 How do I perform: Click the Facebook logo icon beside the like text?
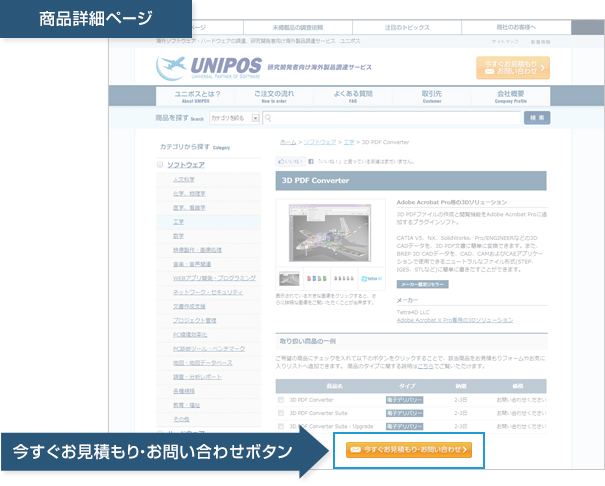coord(311,161)
